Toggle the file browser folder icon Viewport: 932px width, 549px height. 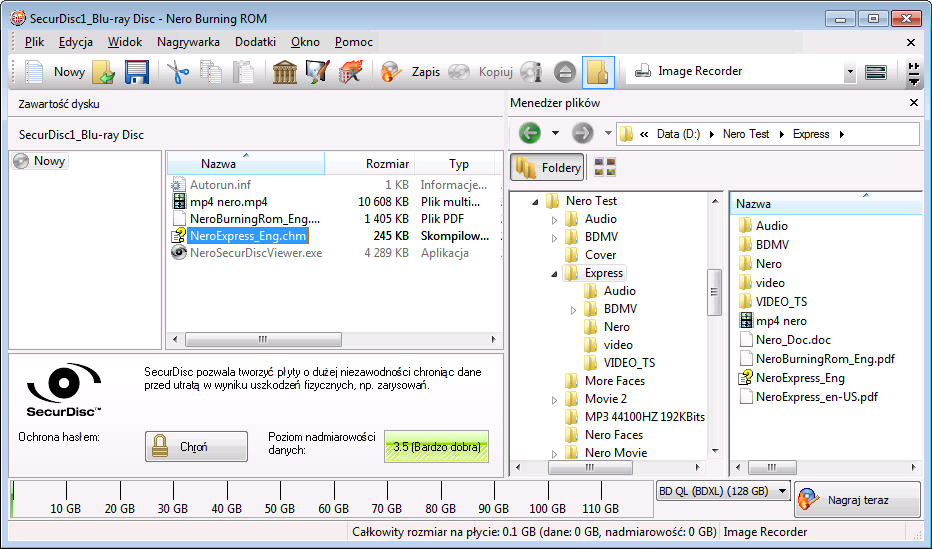tap(598, 72)
